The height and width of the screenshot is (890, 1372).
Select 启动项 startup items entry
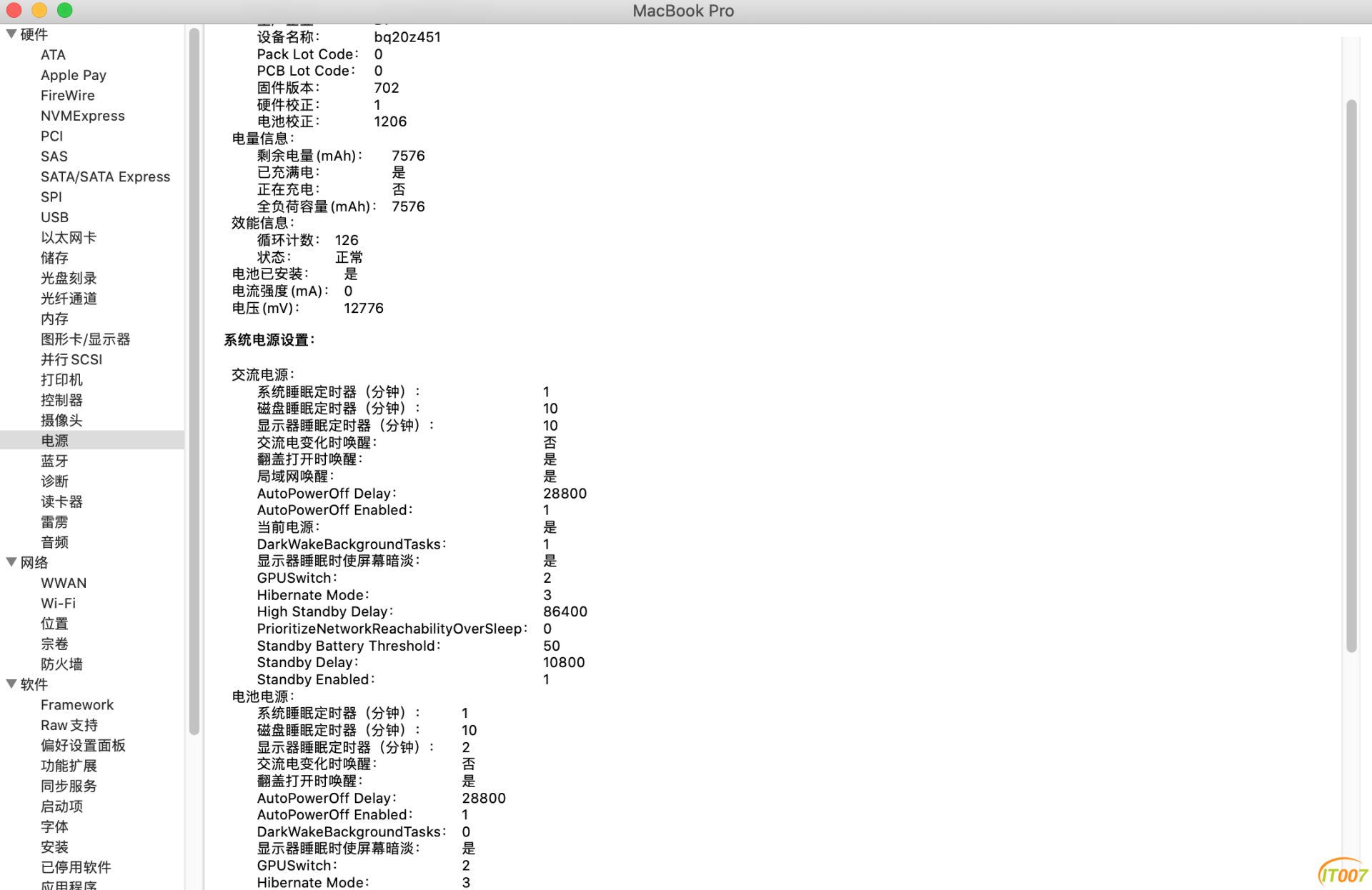point(61,806)
